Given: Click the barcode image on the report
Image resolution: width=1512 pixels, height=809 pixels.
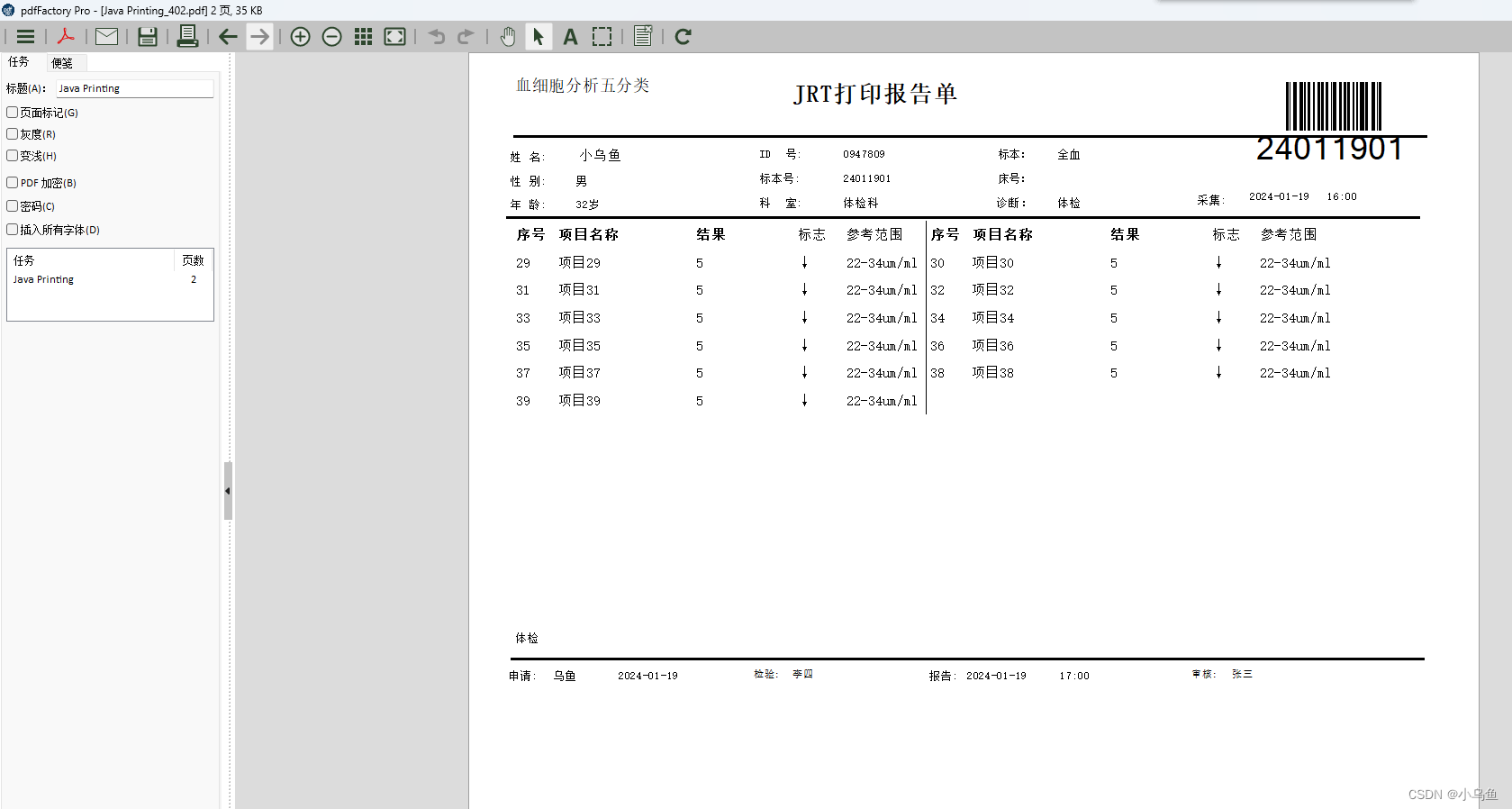Looking at the screenshot, I should point(1334,106).
